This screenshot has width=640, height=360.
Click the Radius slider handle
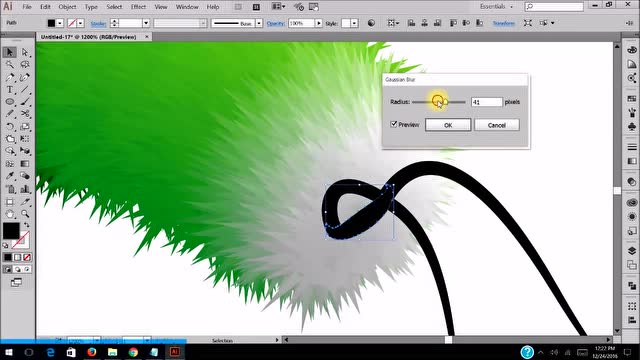[445, 102]
